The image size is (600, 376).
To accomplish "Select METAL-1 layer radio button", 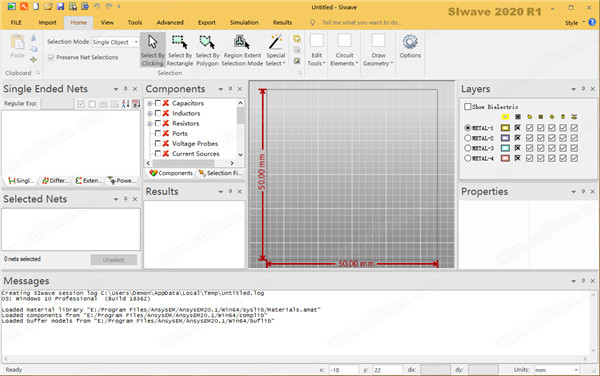I will pos(467,128).
